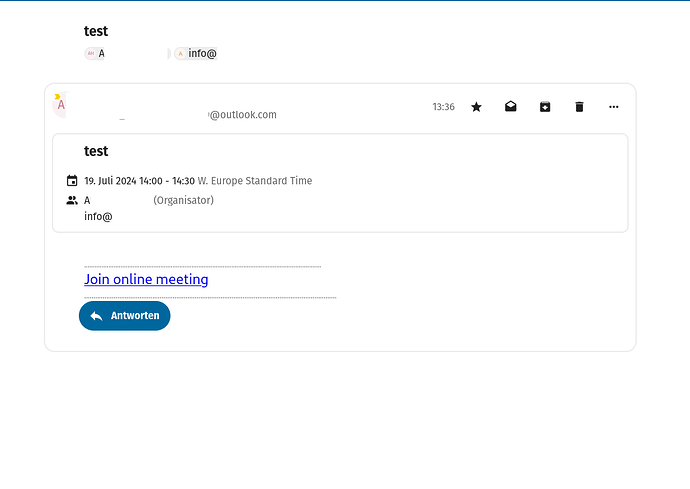The width and height of the screenshot is (690, 489).
Task: Click the reply arrow inside Antworten button
Action: 96,316
